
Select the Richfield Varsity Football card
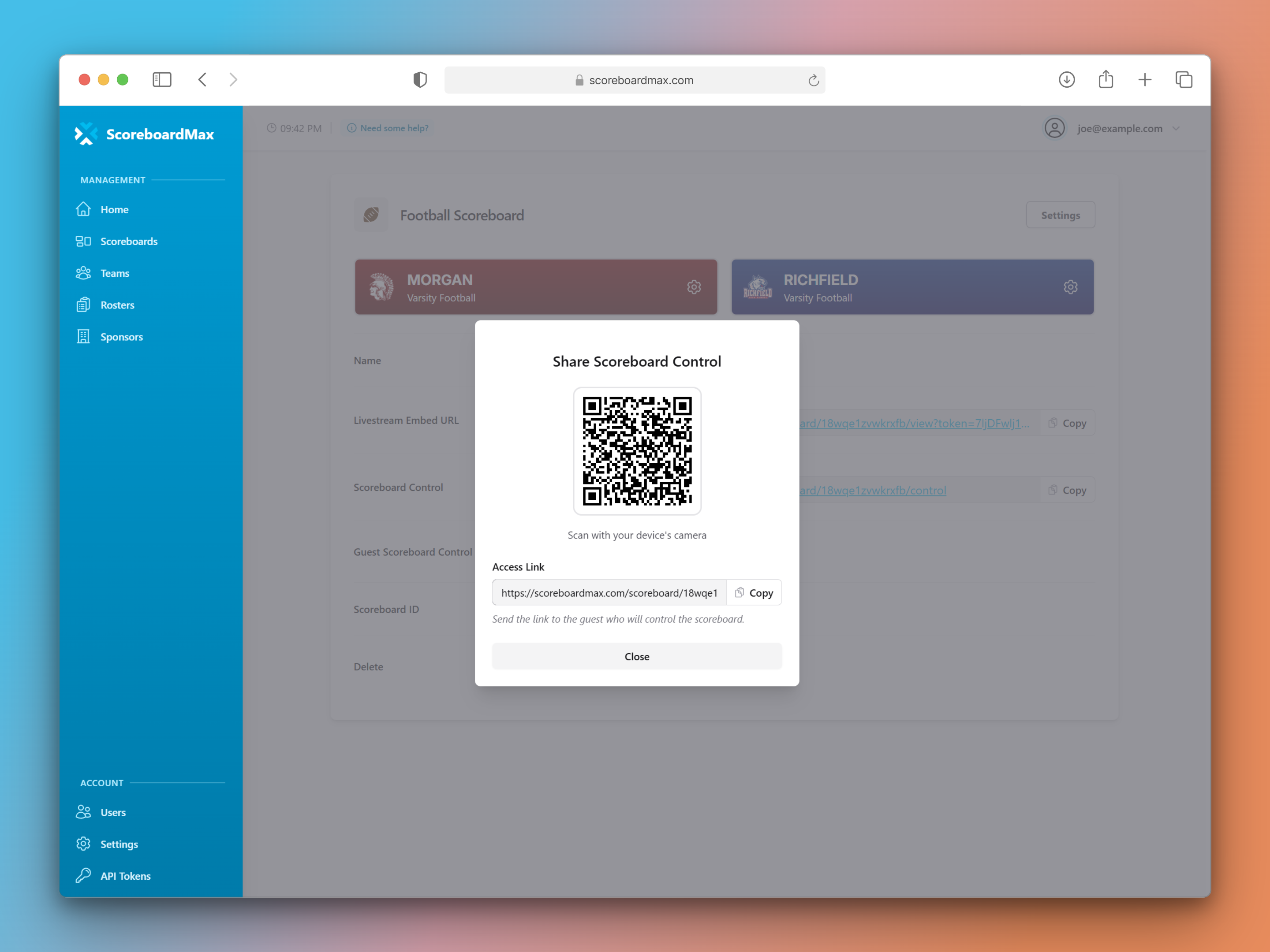(x=912, y=287)
